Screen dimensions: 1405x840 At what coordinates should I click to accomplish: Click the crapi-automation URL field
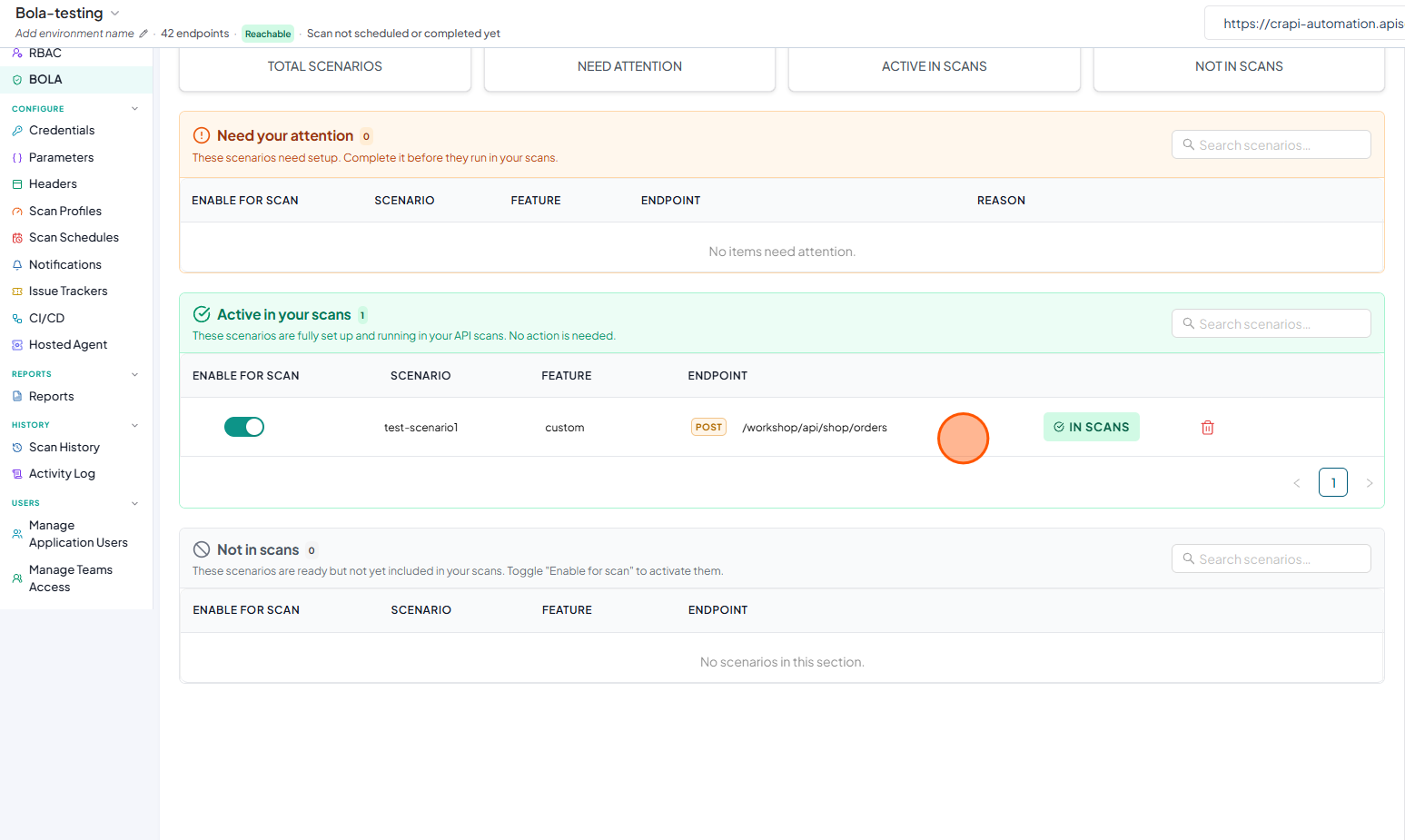1305,24
